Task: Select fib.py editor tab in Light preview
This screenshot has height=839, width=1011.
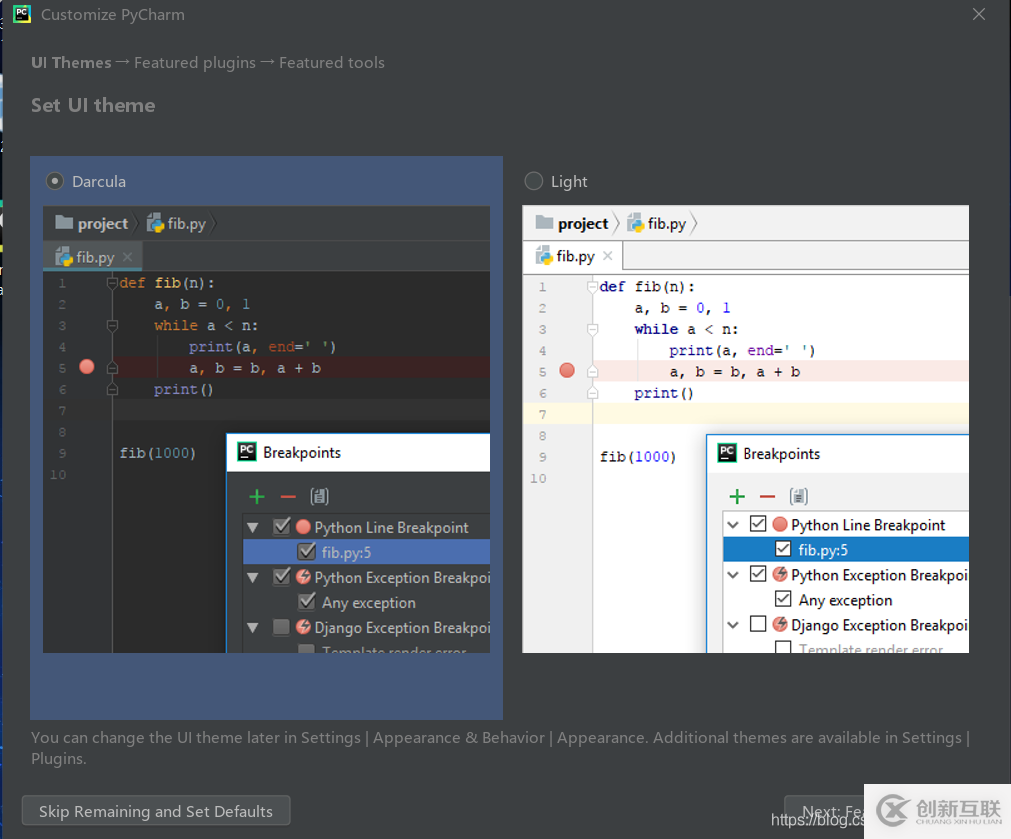Action: pos(573,256)
